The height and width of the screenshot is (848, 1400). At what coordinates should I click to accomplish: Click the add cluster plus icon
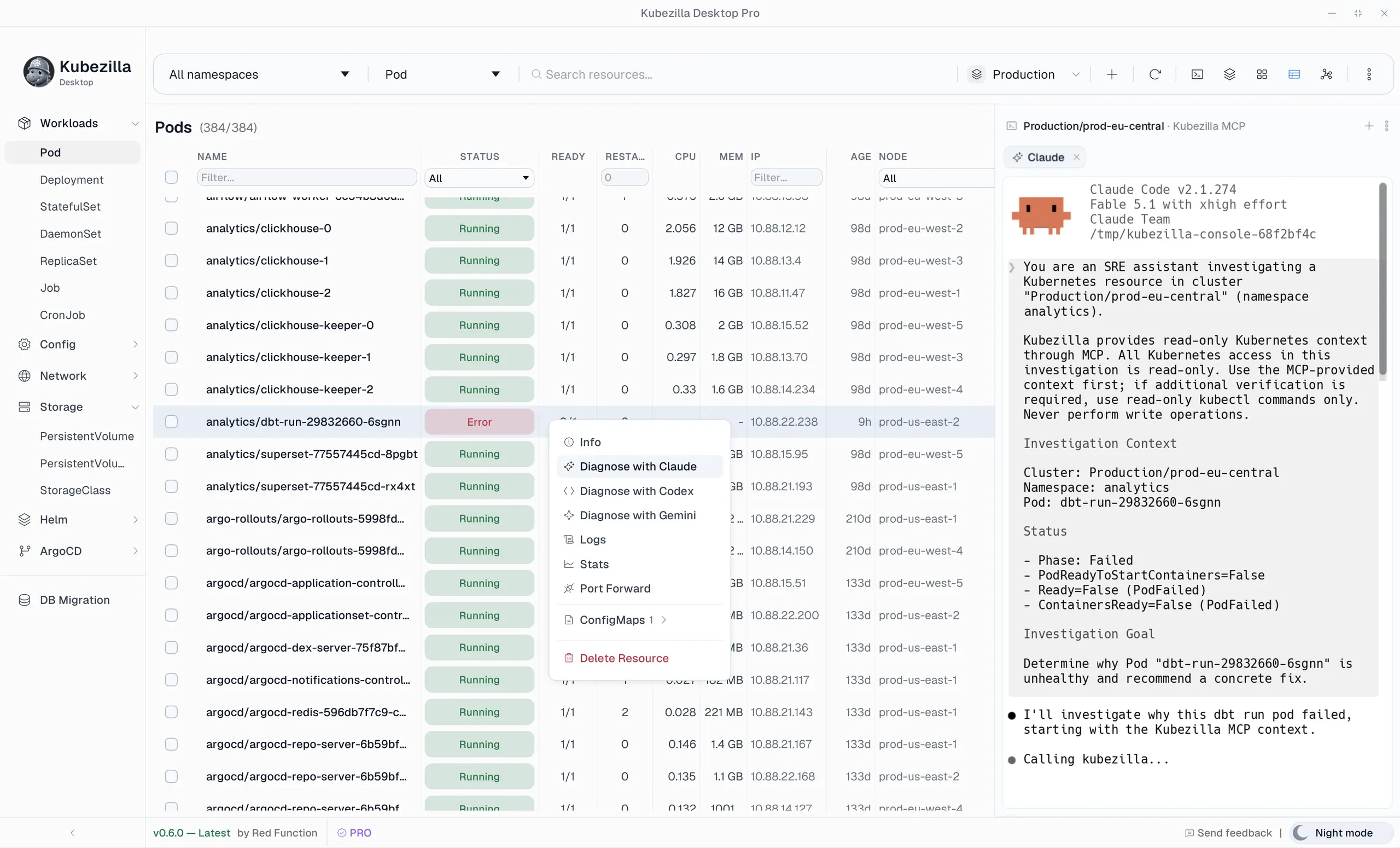(x=1111, y=74)
